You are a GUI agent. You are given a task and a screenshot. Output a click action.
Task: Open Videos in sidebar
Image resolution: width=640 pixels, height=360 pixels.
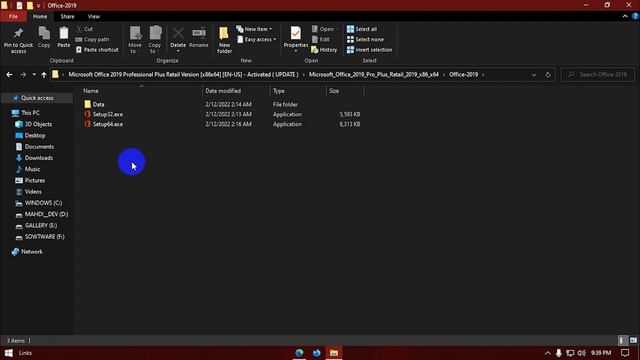[33, 191]
